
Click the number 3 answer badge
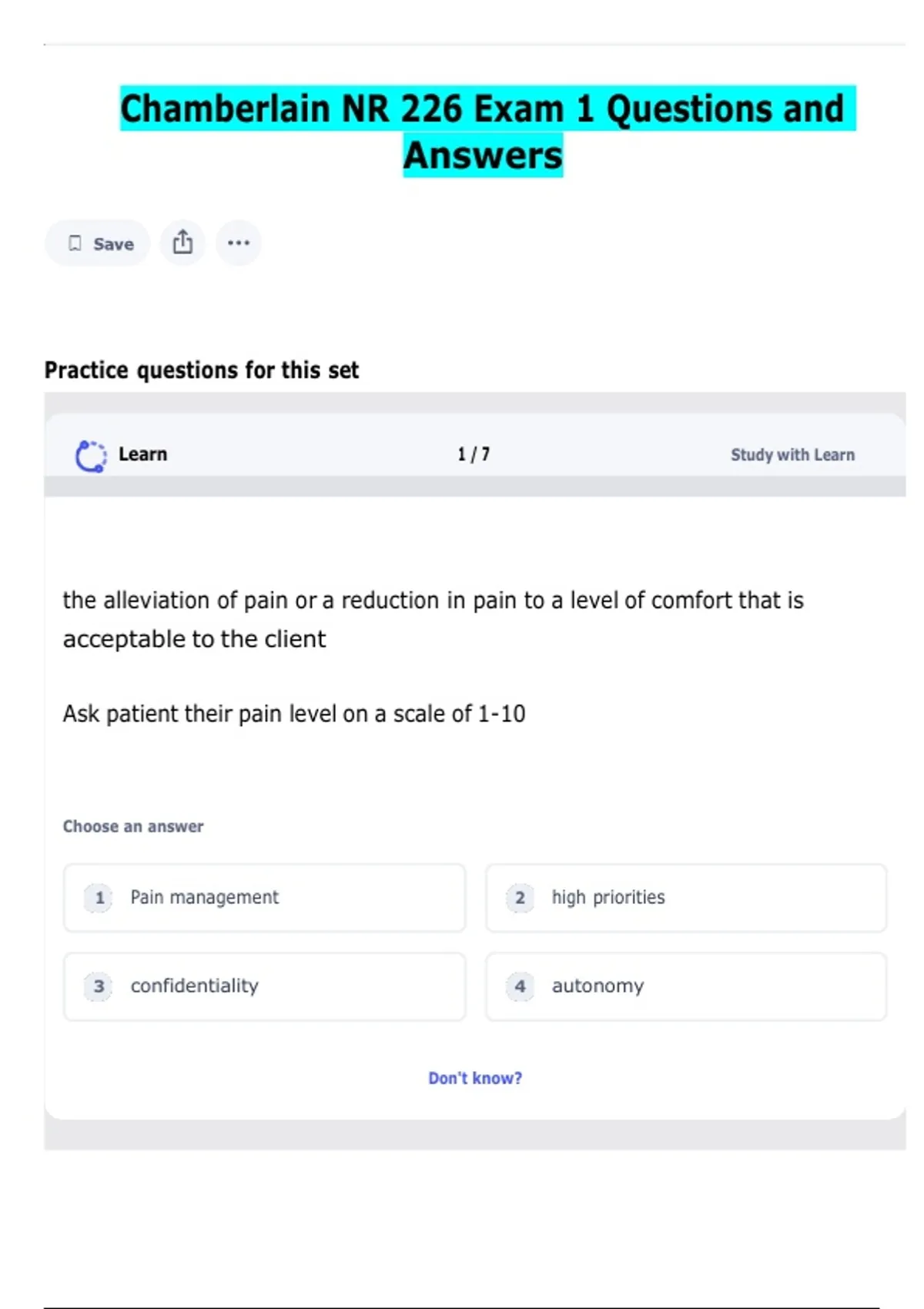[99, 986]
